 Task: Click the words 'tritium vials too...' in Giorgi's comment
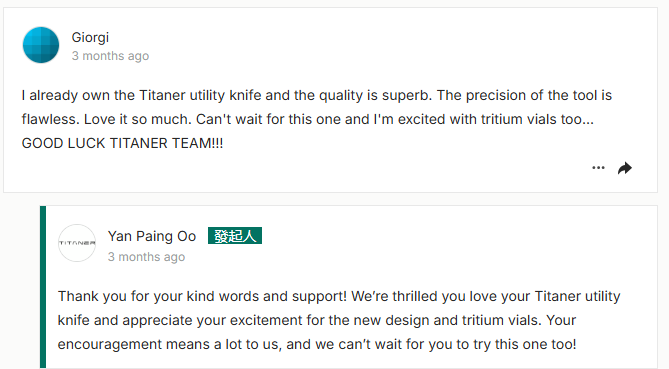click(x=537, y=119)
